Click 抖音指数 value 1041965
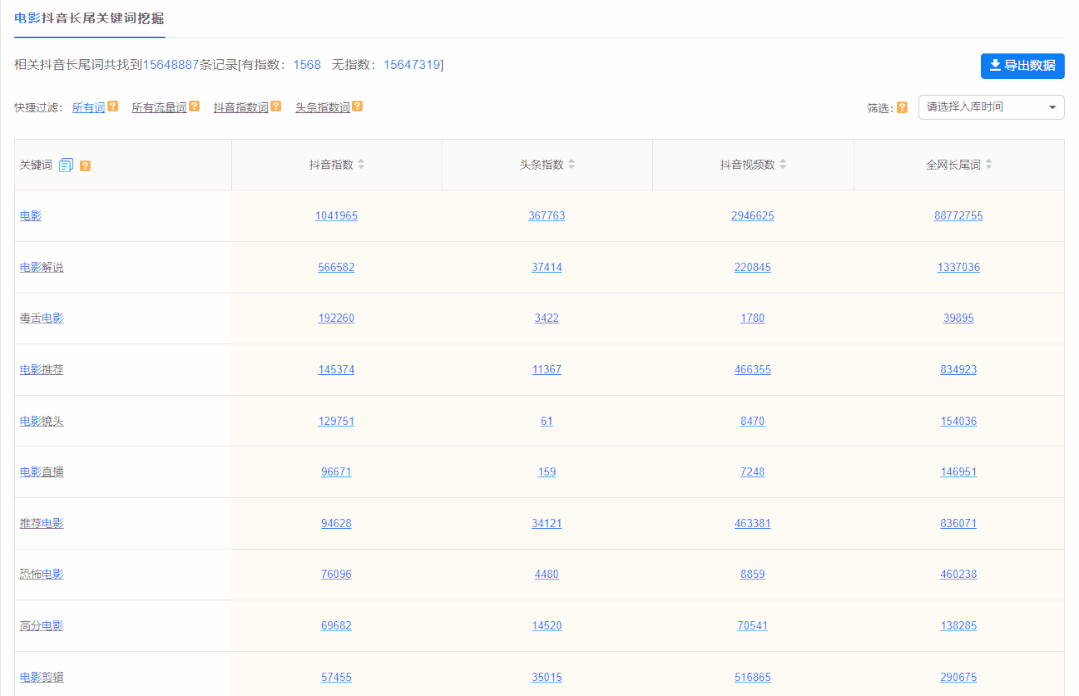The image size is (1079, 696). [x=336, y=216]
